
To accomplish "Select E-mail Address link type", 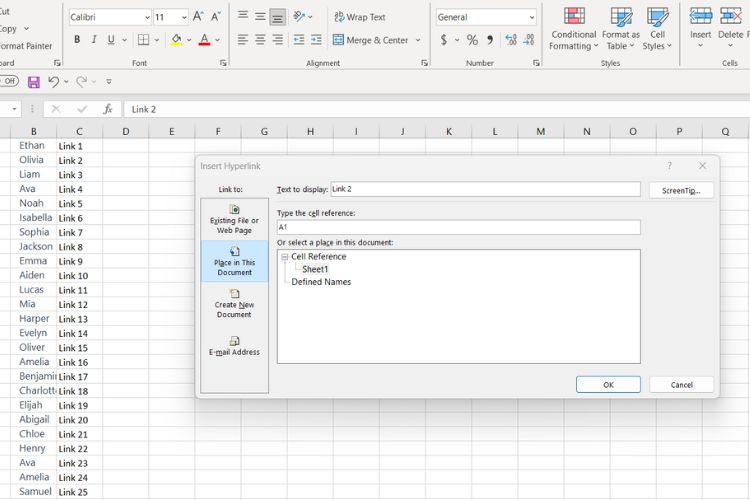I will [x=234, y=345].
